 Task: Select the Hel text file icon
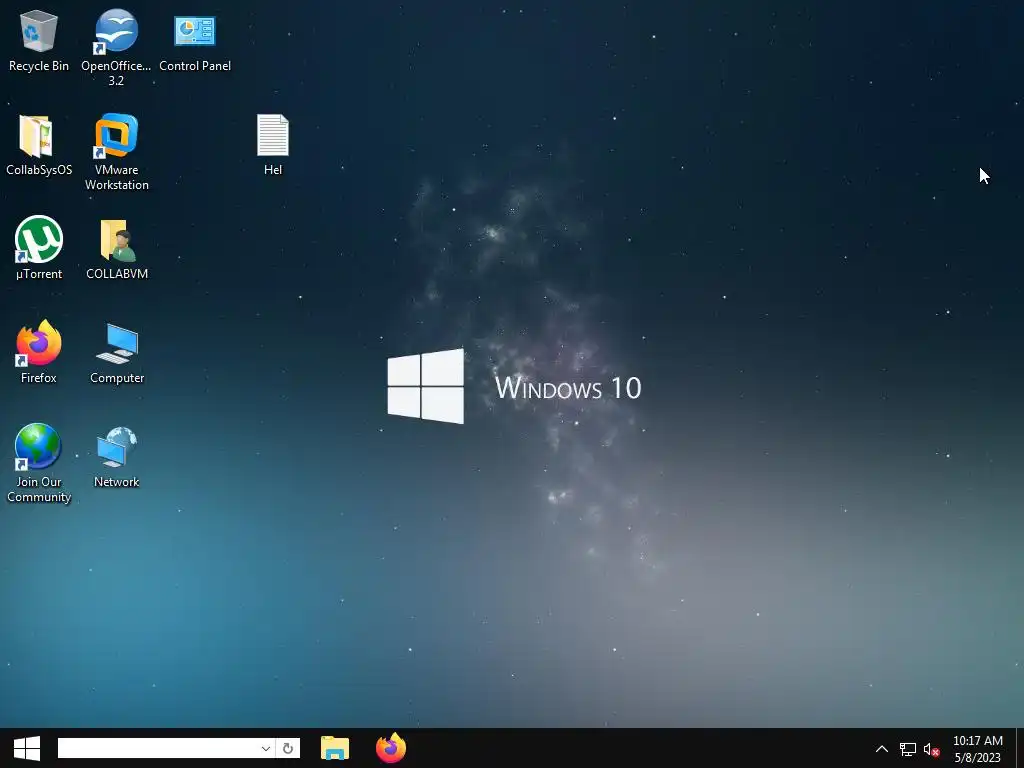[273, 145]
